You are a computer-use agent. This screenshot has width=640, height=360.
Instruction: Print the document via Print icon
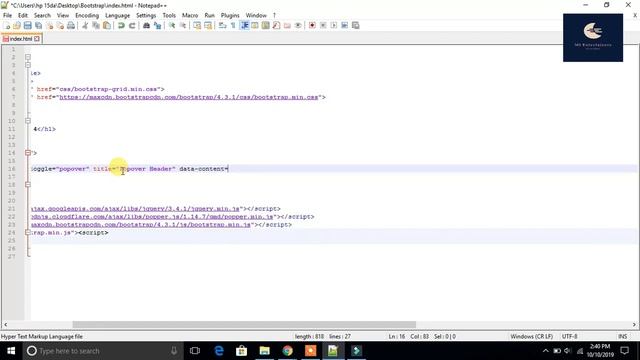tap(71, 25)
